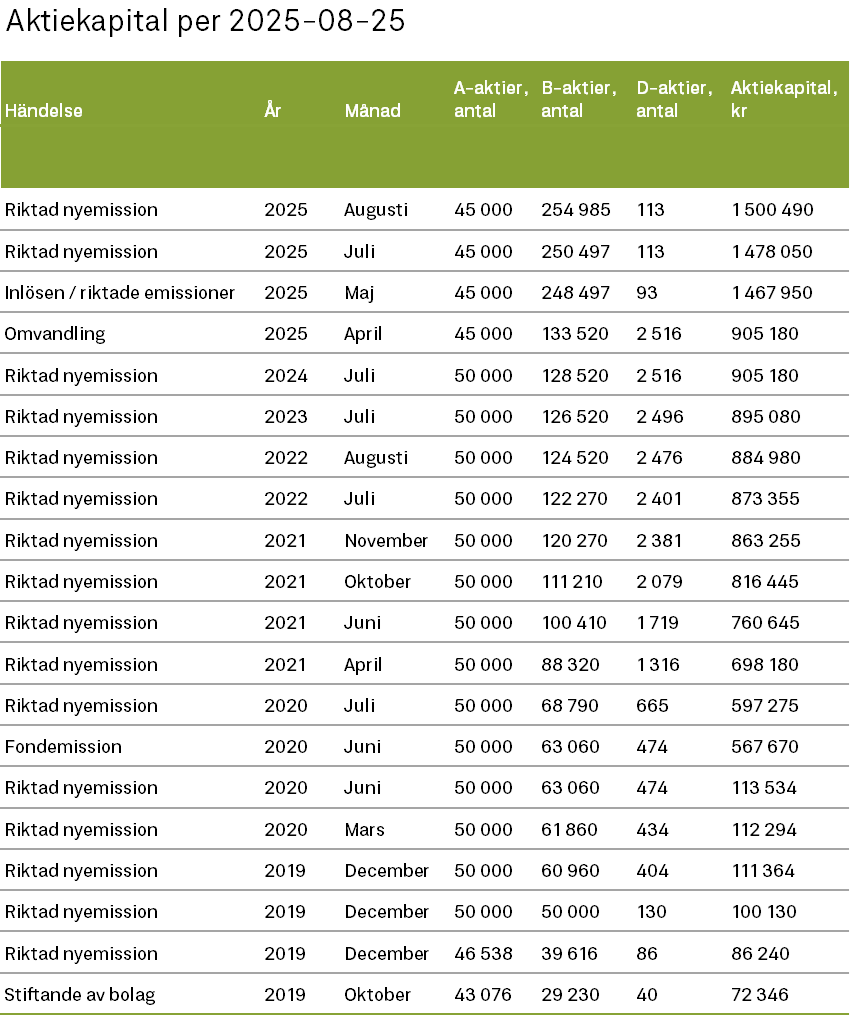Click the År column header

(x=273, y=111)
